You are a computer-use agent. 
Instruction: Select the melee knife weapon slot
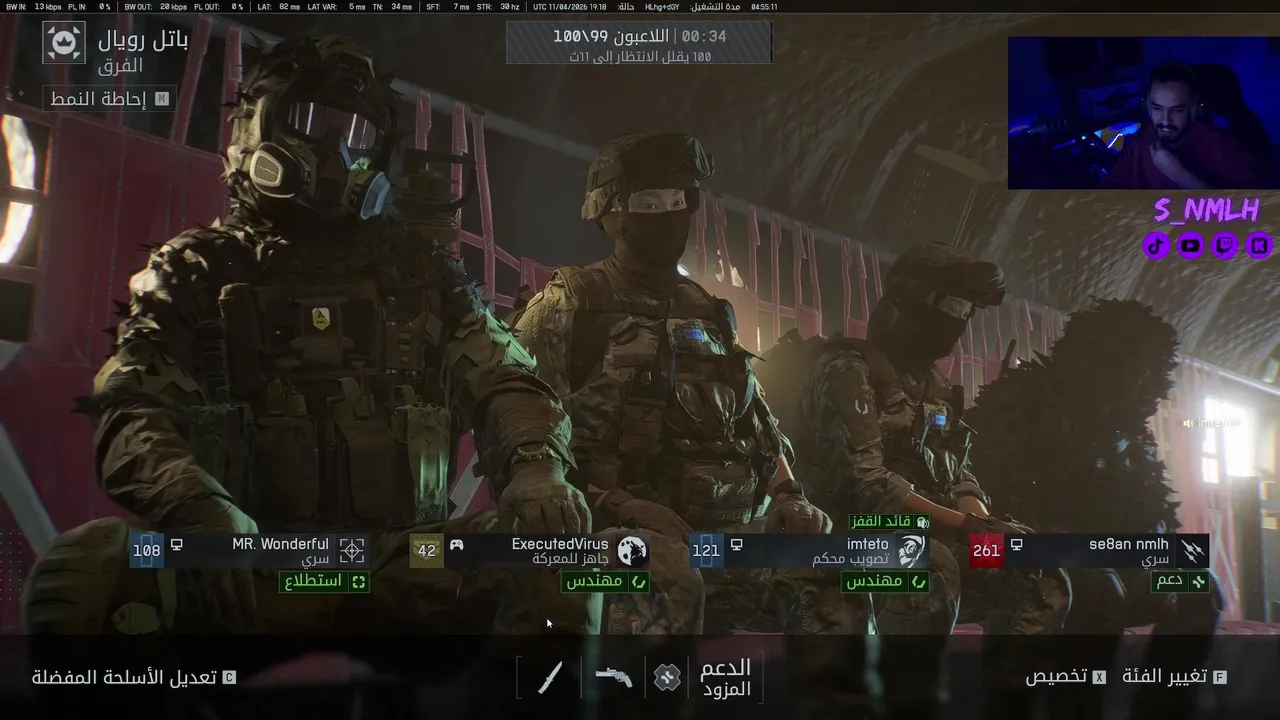click(549, 677)
